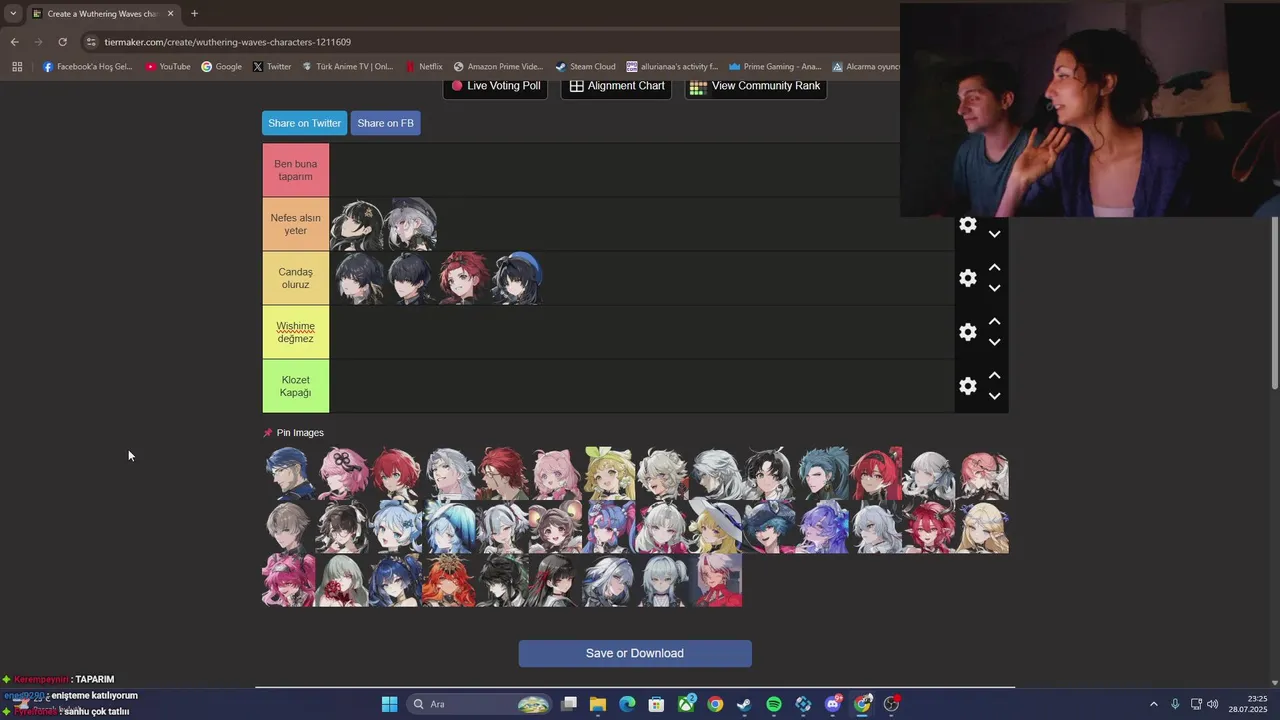Reload the tiermaker page
The image size is (1280, 720).
pos(62,42)
